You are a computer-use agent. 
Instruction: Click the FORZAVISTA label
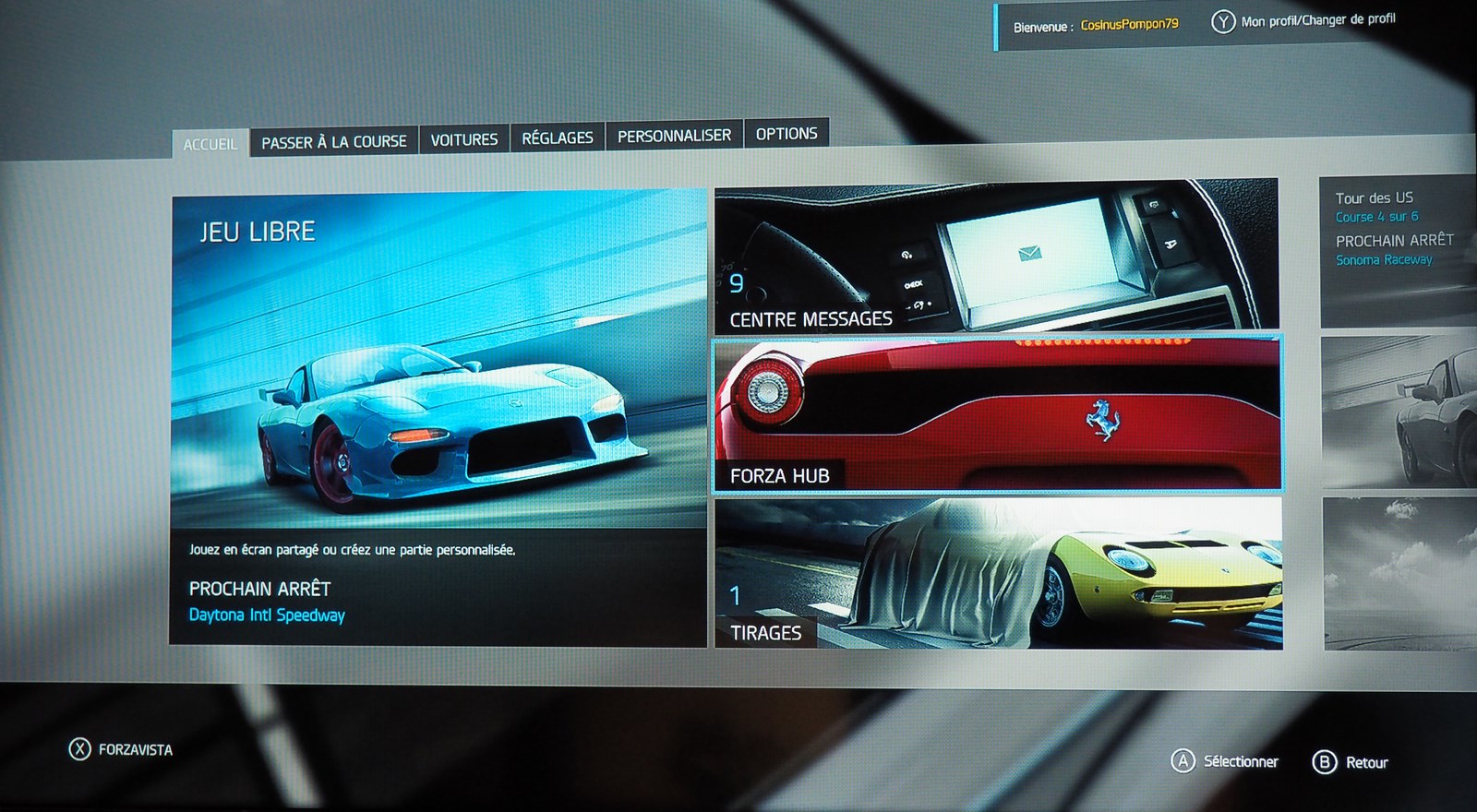[x=136, y=750]
